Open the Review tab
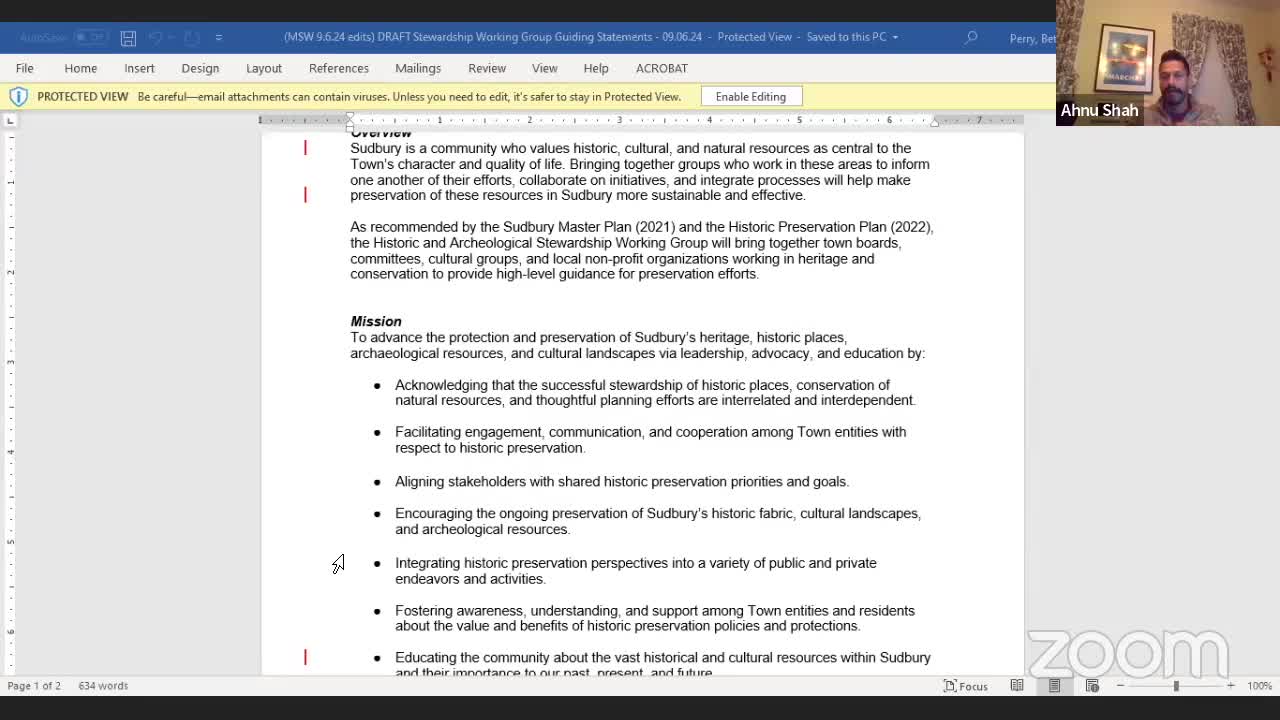The height and width of the screenshot is (720, 1280). (x=487, y=68)
